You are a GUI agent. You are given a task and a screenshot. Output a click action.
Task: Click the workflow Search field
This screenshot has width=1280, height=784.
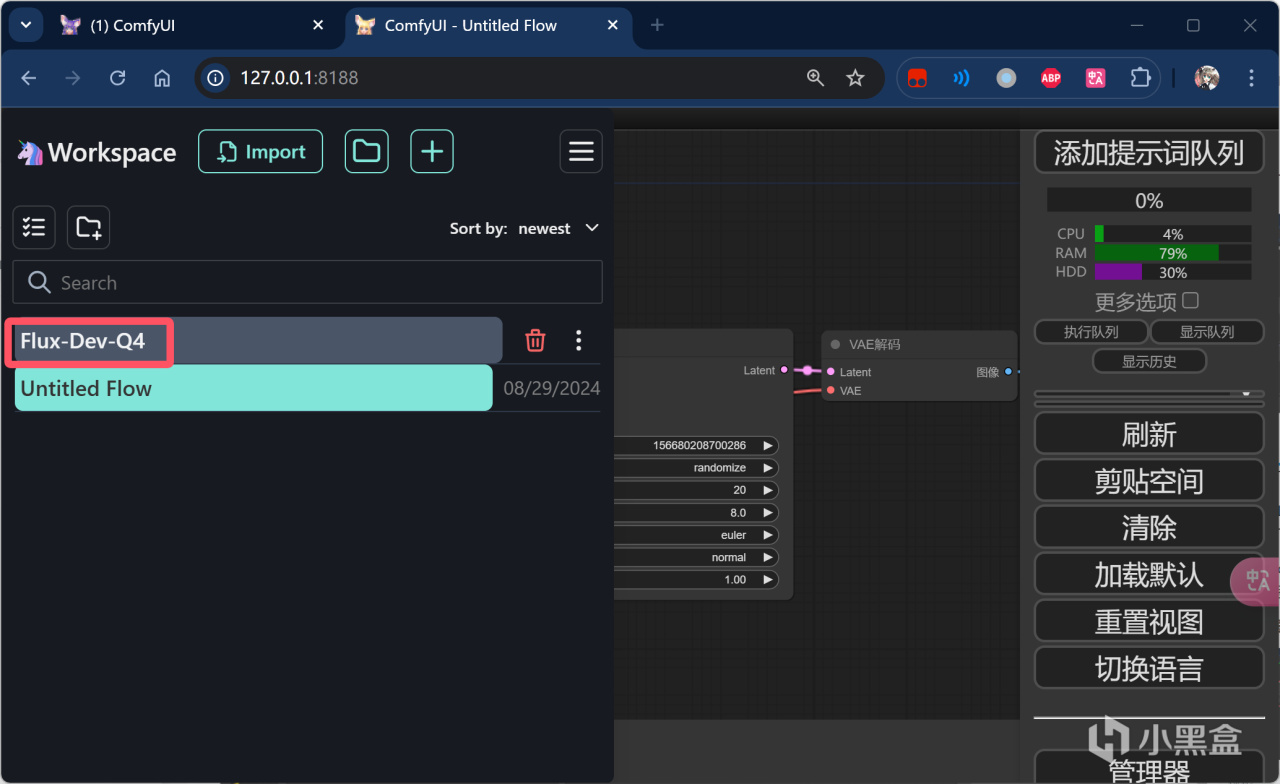[x=307, y=282]
